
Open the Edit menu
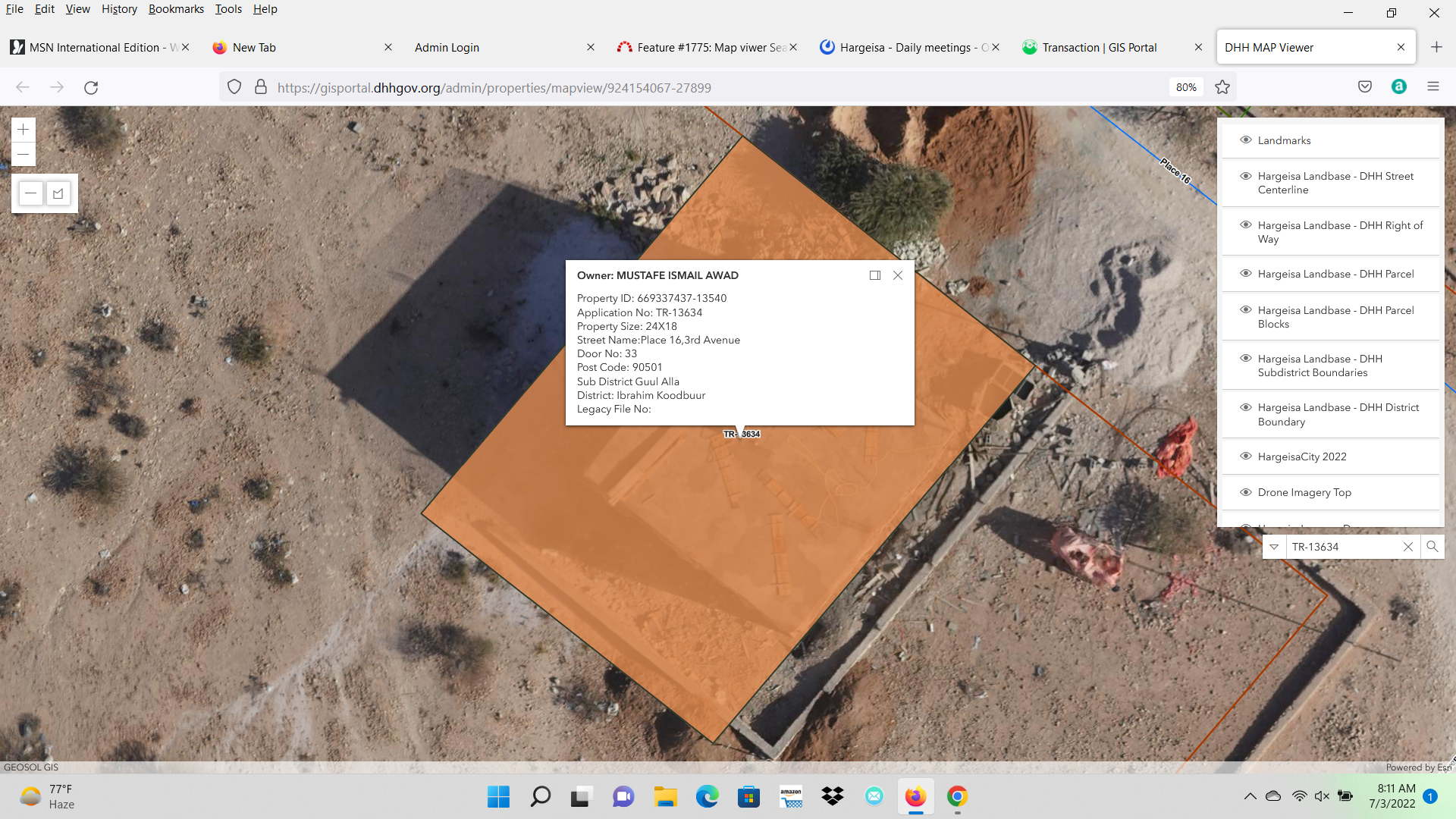(45, 9)
